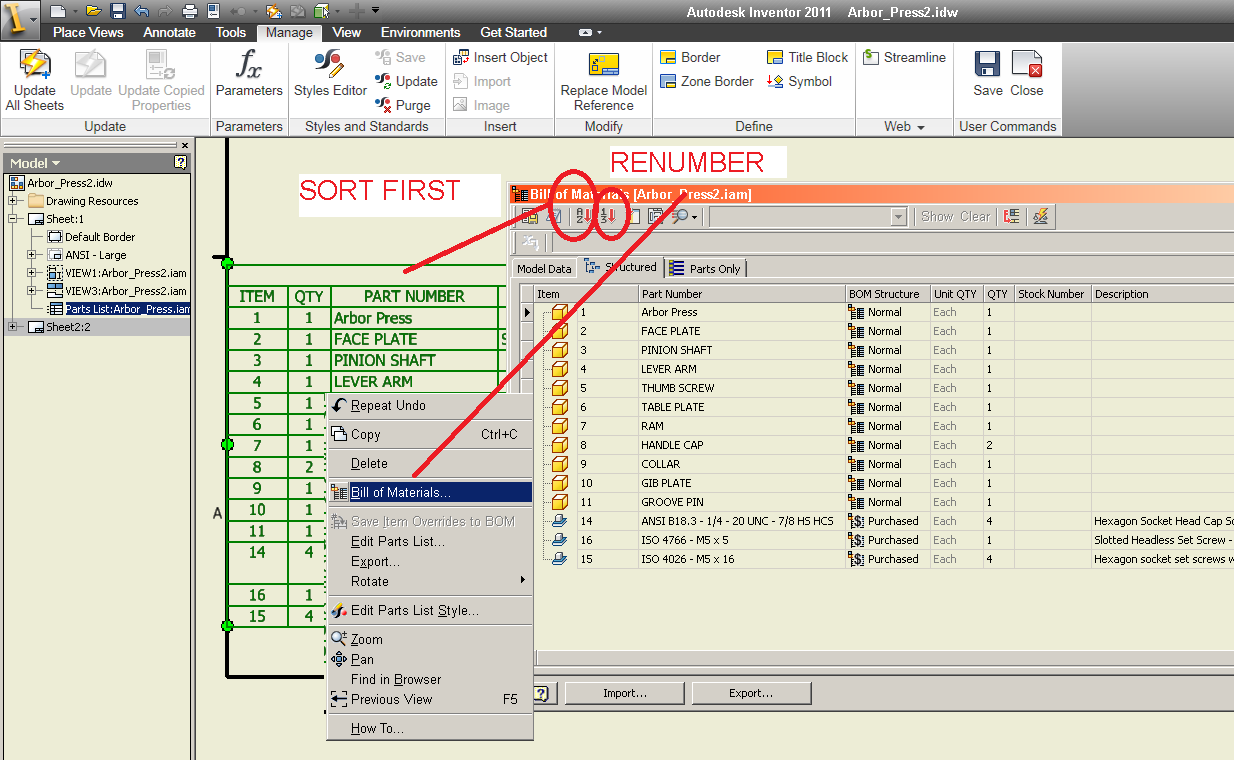
Task: Switch to the View ribbon tab
Action: (347, 32)
